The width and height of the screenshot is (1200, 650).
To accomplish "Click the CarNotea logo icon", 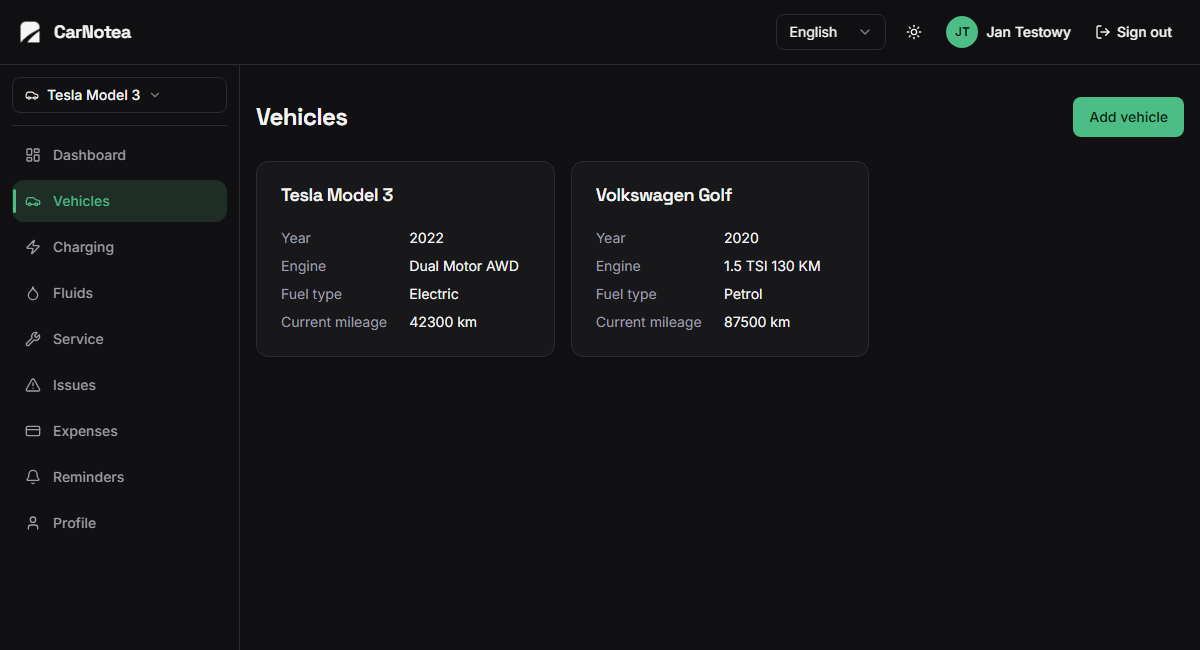I will tap(30, 32).
